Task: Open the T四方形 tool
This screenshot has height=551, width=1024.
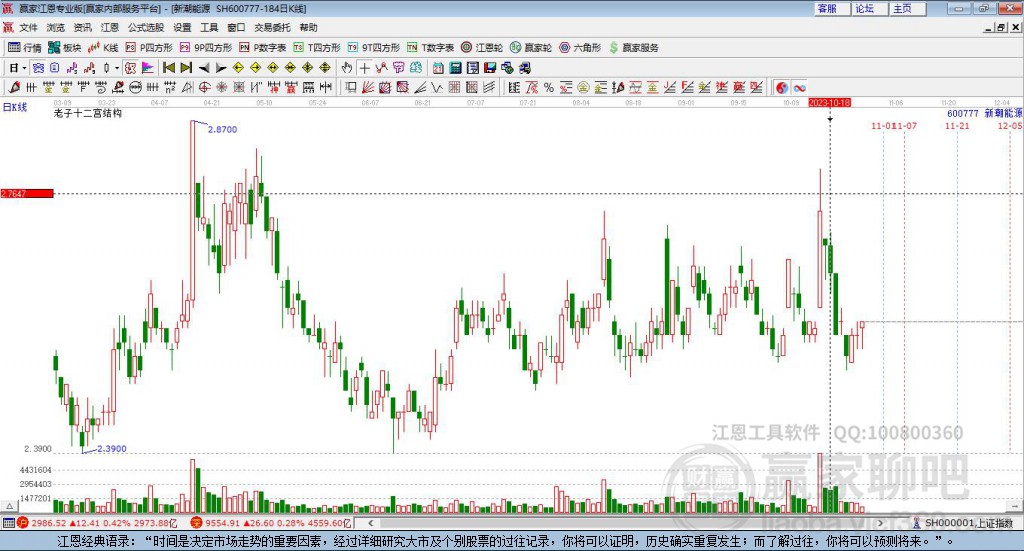Action: [x=317, y=47]
